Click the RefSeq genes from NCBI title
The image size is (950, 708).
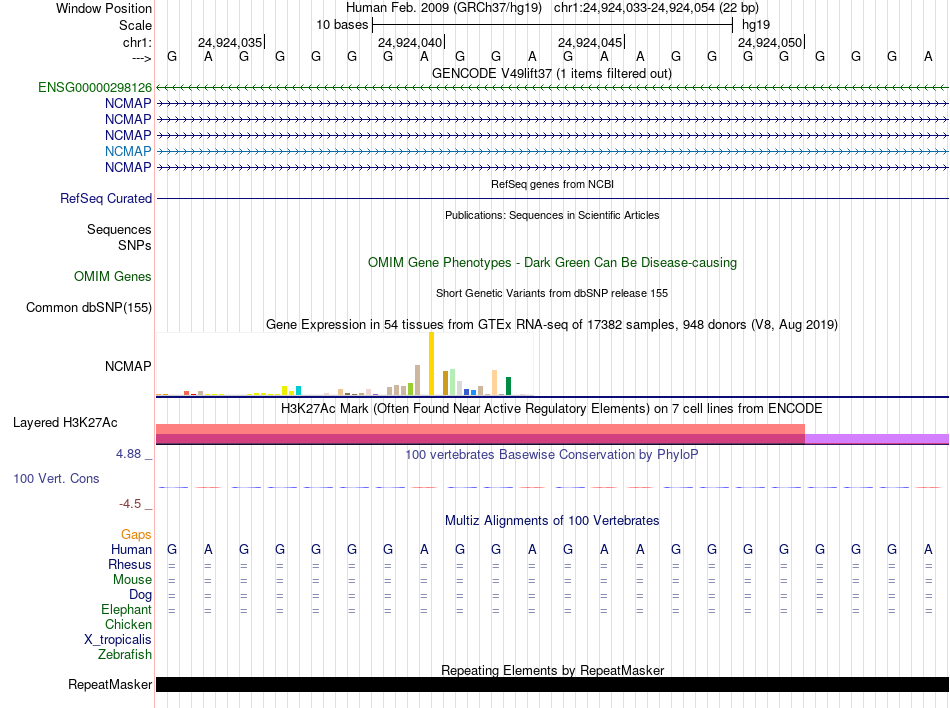pyautogui.click(x=553, y=184)
